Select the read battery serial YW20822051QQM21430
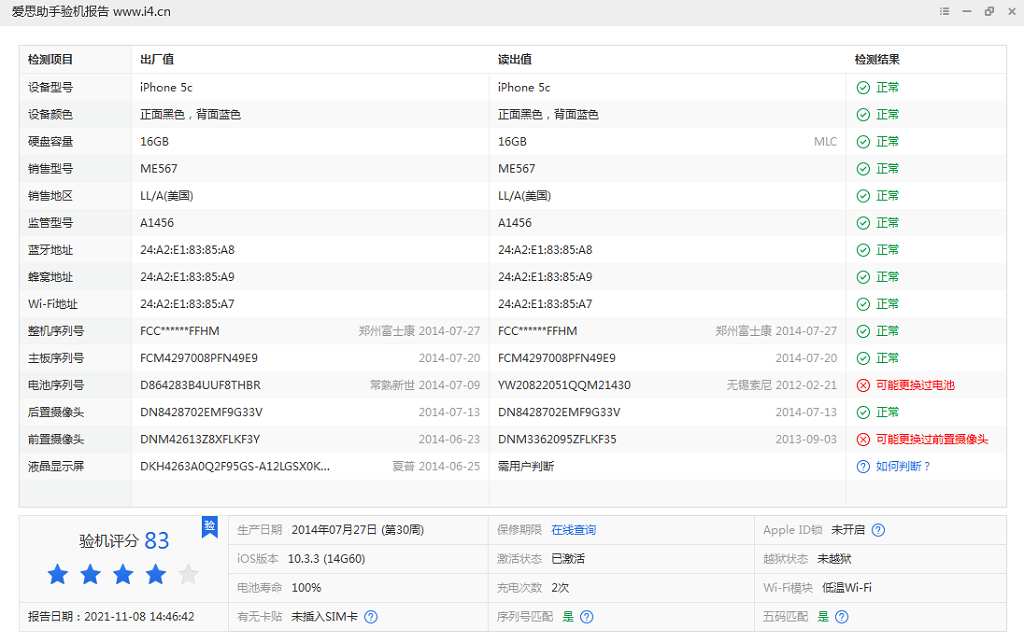 [564, 385]
